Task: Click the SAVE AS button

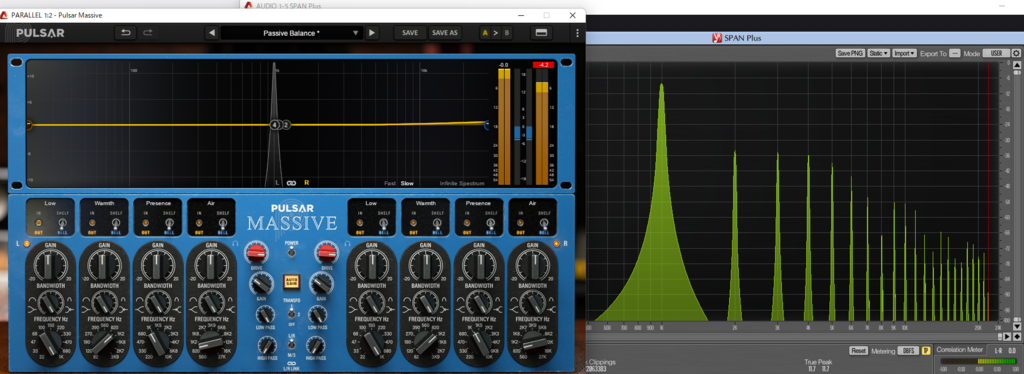Action: [444, 33]
